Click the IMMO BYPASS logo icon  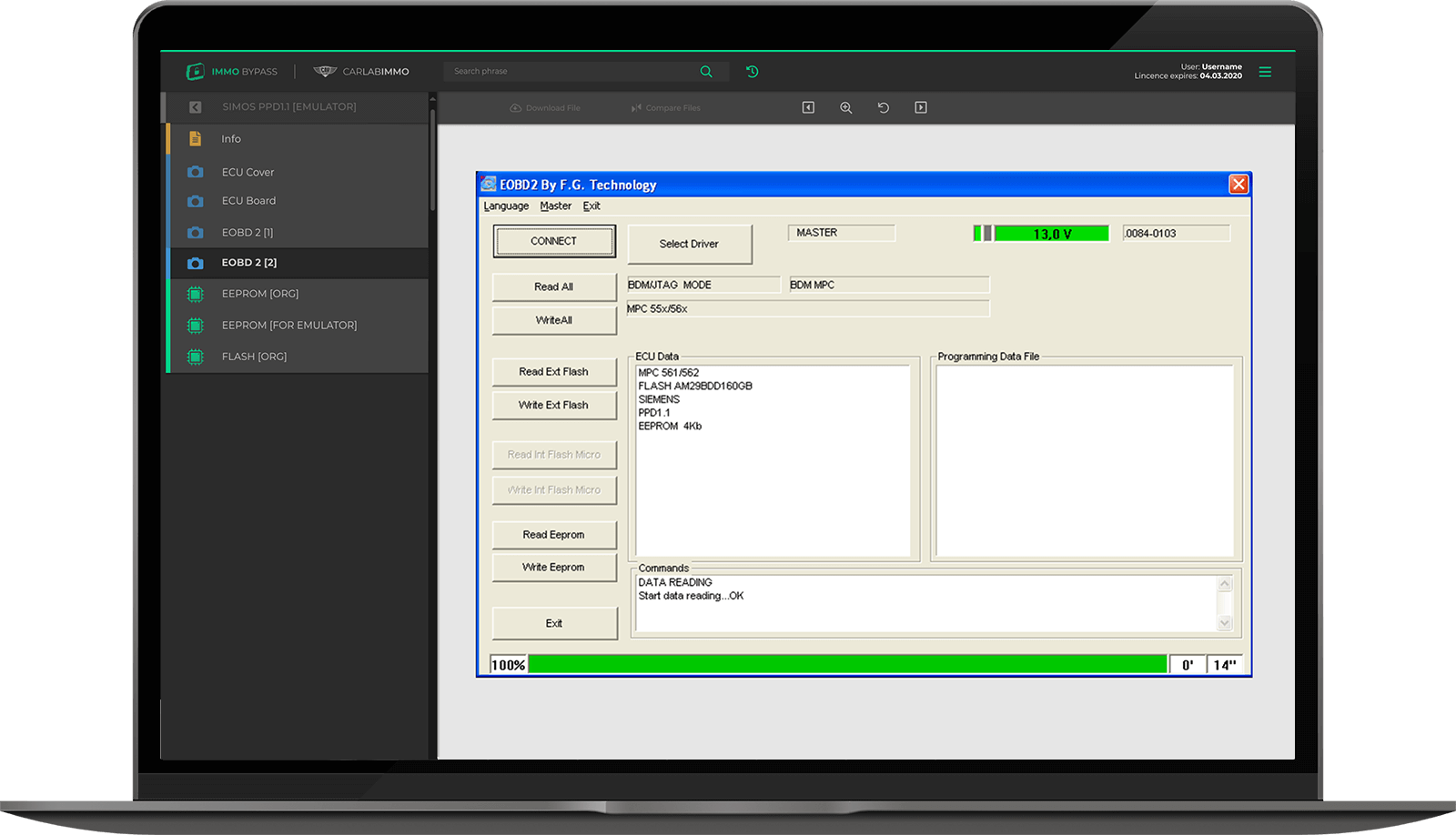(195, 71)
